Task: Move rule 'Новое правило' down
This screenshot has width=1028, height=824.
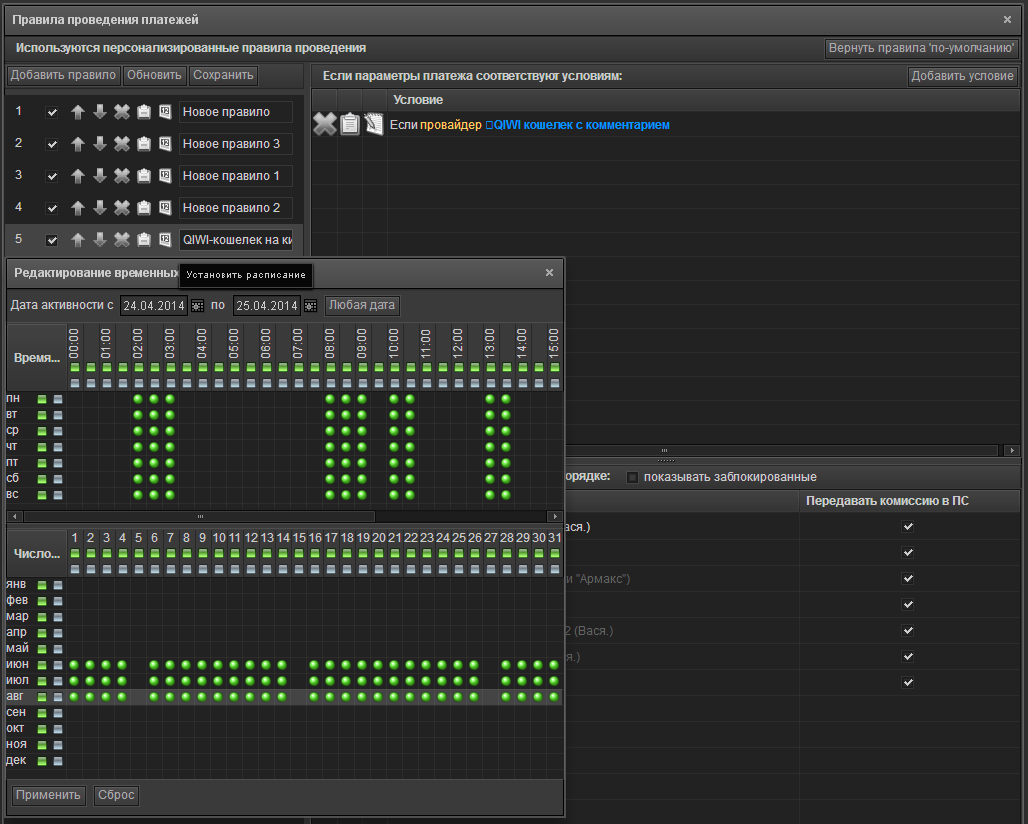Action: (x=100, y=112)
